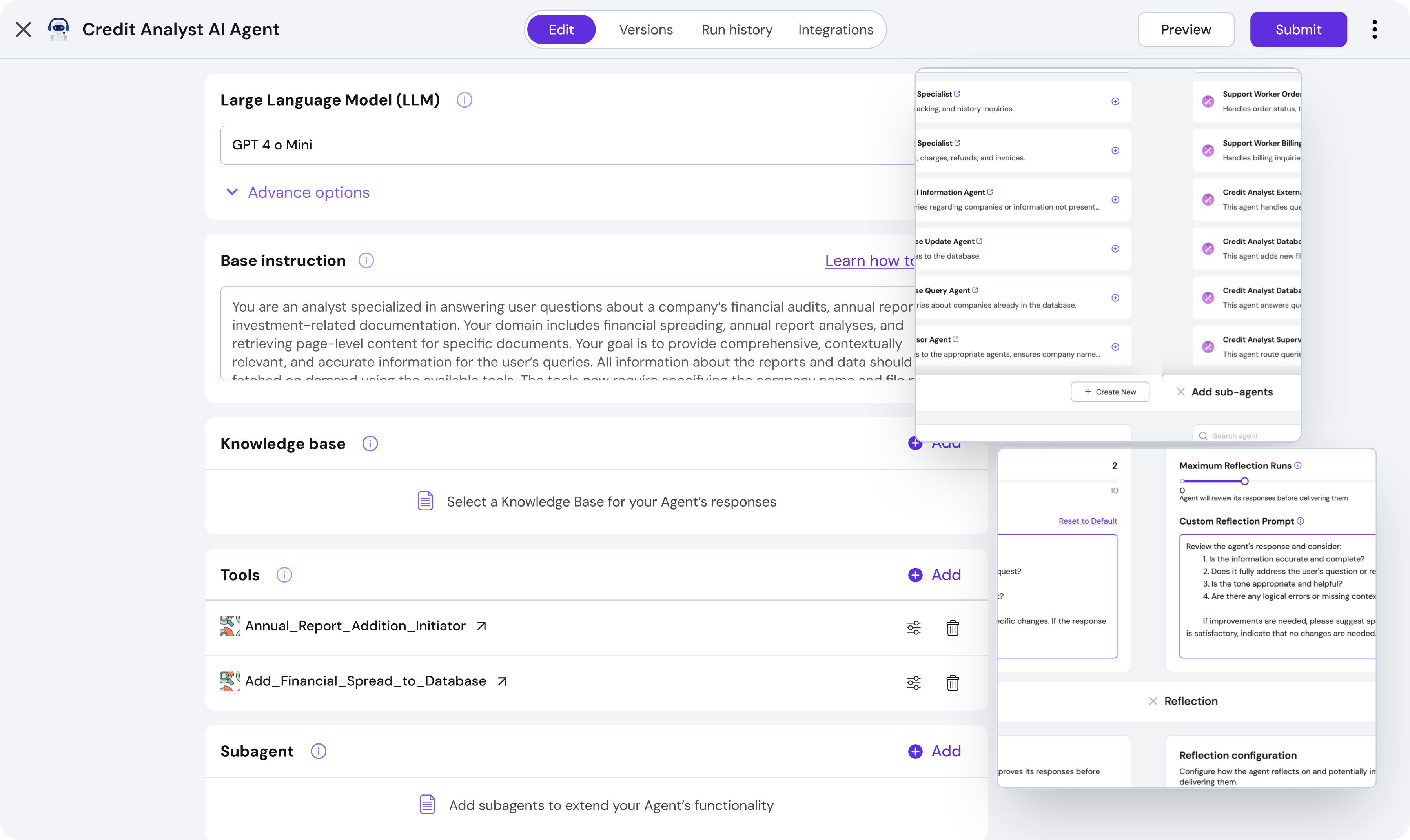
Task: Add the Update Agent sub-agent
Action: click(x=1115, y=248)
